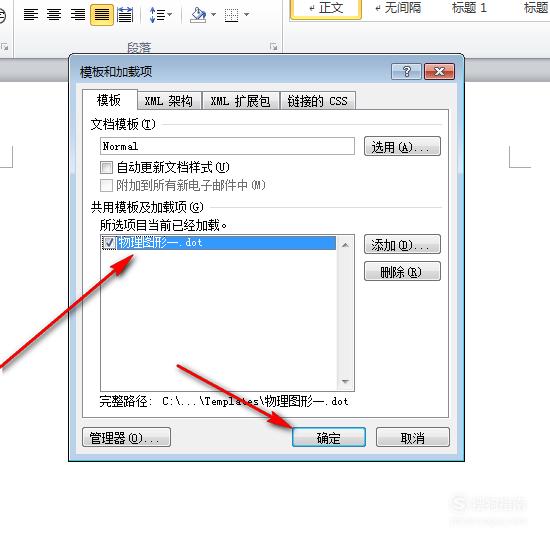
Task: Apply the 标题 1 style
Action: (469, 8)
